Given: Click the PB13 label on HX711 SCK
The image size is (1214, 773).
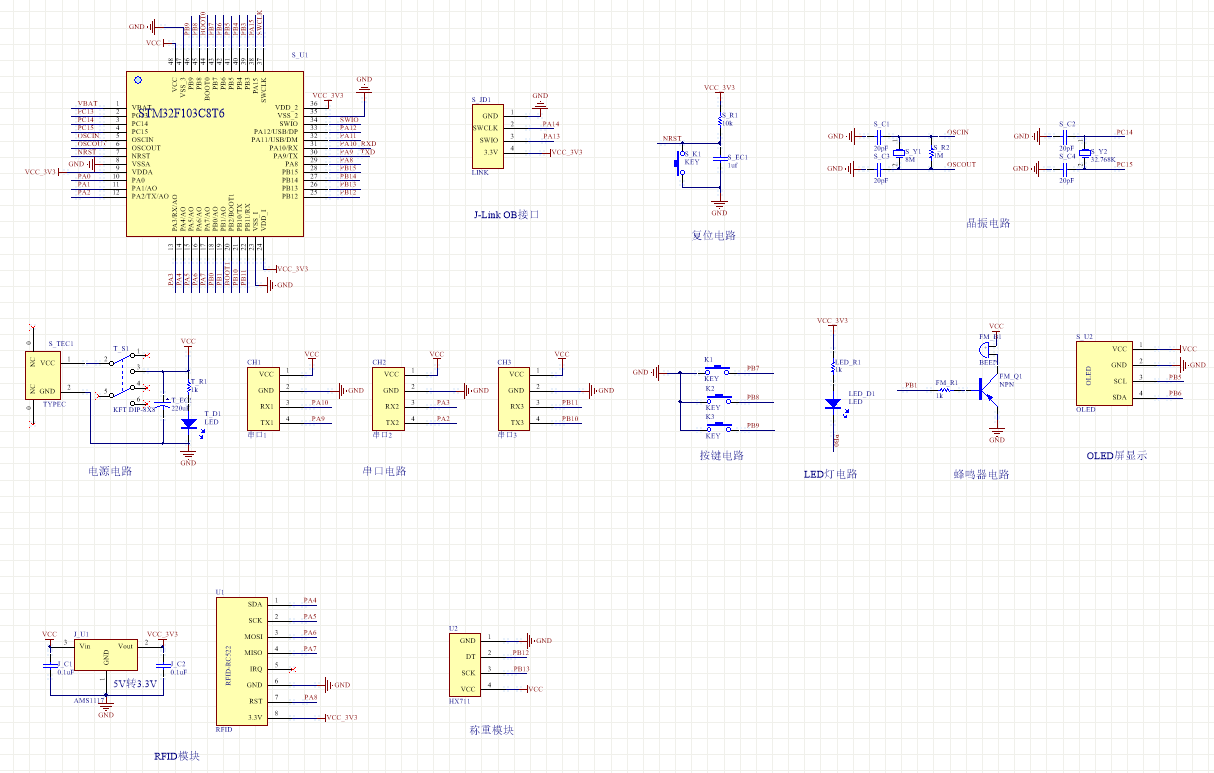Looking at the screenshot, I should [x=521, y=668].
